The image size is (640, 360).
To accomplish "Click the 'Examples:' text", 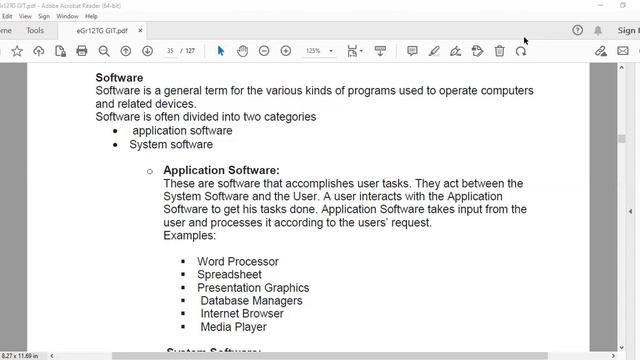I will pos(189,236).
